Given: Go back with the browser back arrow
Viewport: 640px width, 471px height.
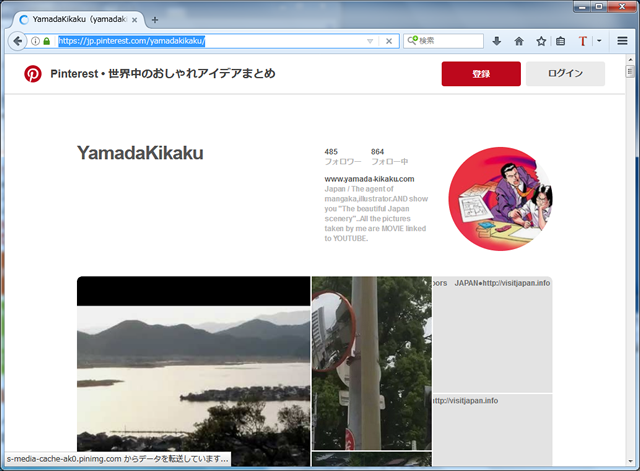Looking at the screenshot, I should pos(17,41).
